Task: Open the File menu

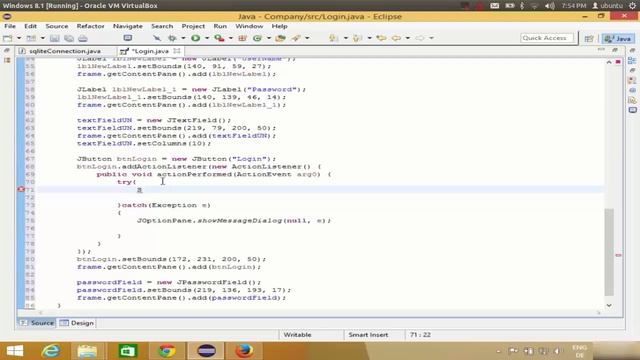Action: pos(10,26)
